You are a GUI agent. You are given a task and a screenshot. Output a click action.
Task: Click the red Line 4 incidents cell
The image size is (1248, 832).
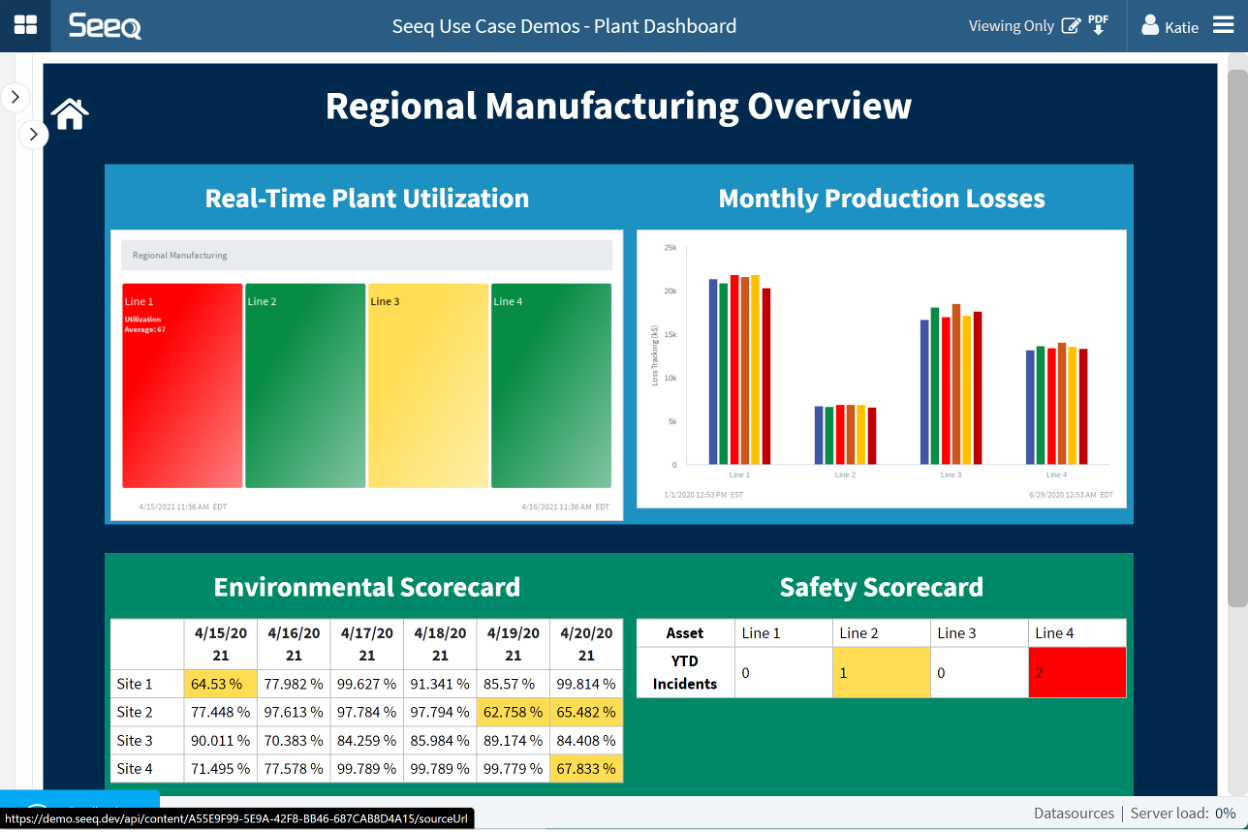[1077, 673]
